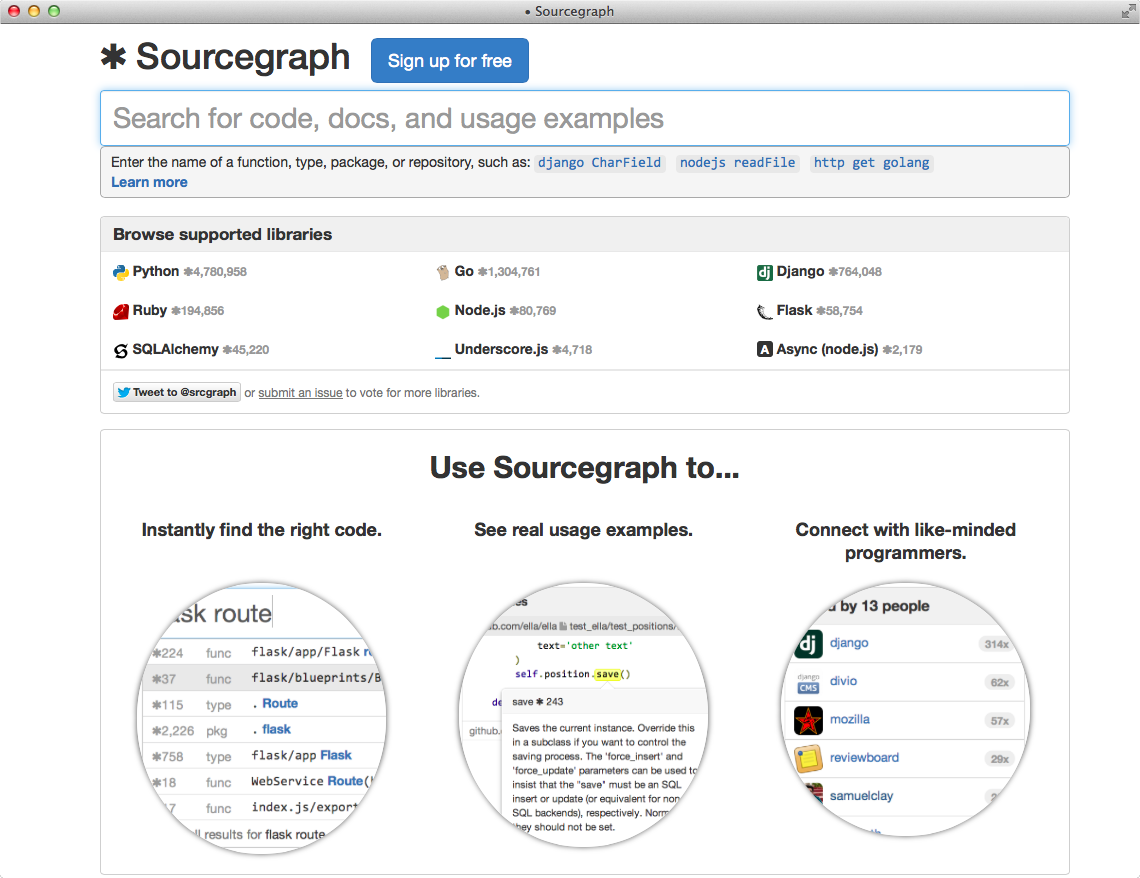This screenshot has height=878, width=1140.
Task: Click the 'flask/app Flask' result row
Action: (263, 756)
